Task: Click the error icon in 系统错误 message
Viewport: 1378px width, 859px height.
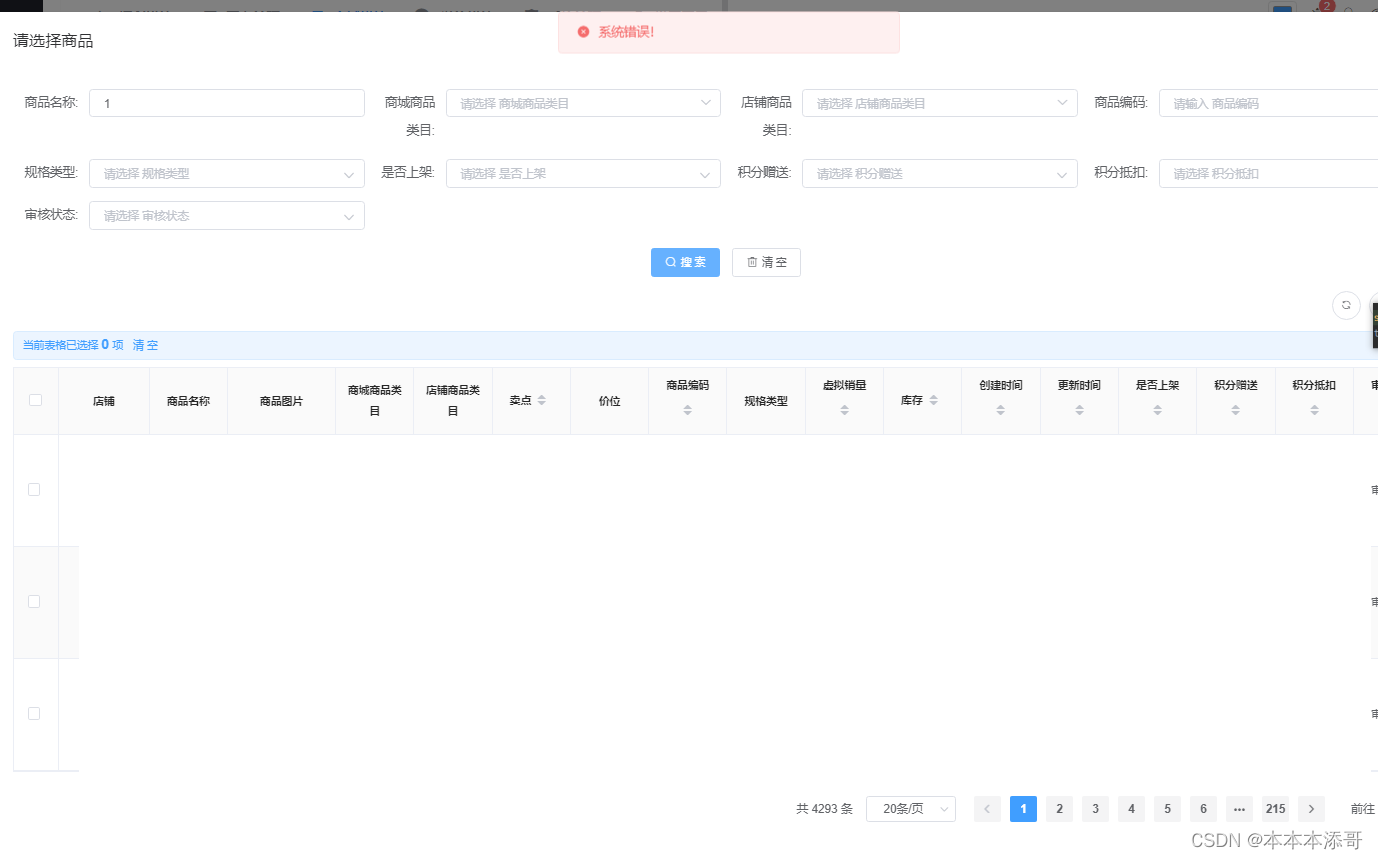Action: (583, 31)
